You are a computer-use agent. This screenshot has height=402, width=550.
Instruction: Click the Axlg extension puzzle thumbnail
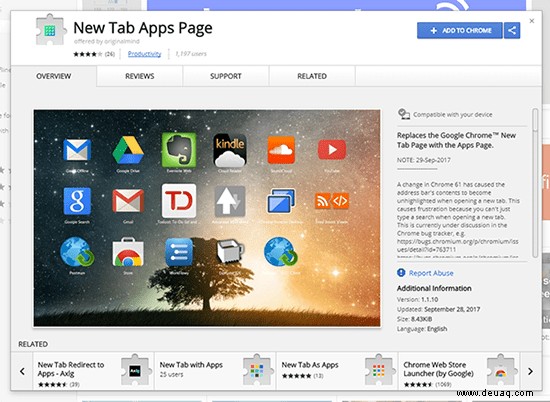[135, 370]
